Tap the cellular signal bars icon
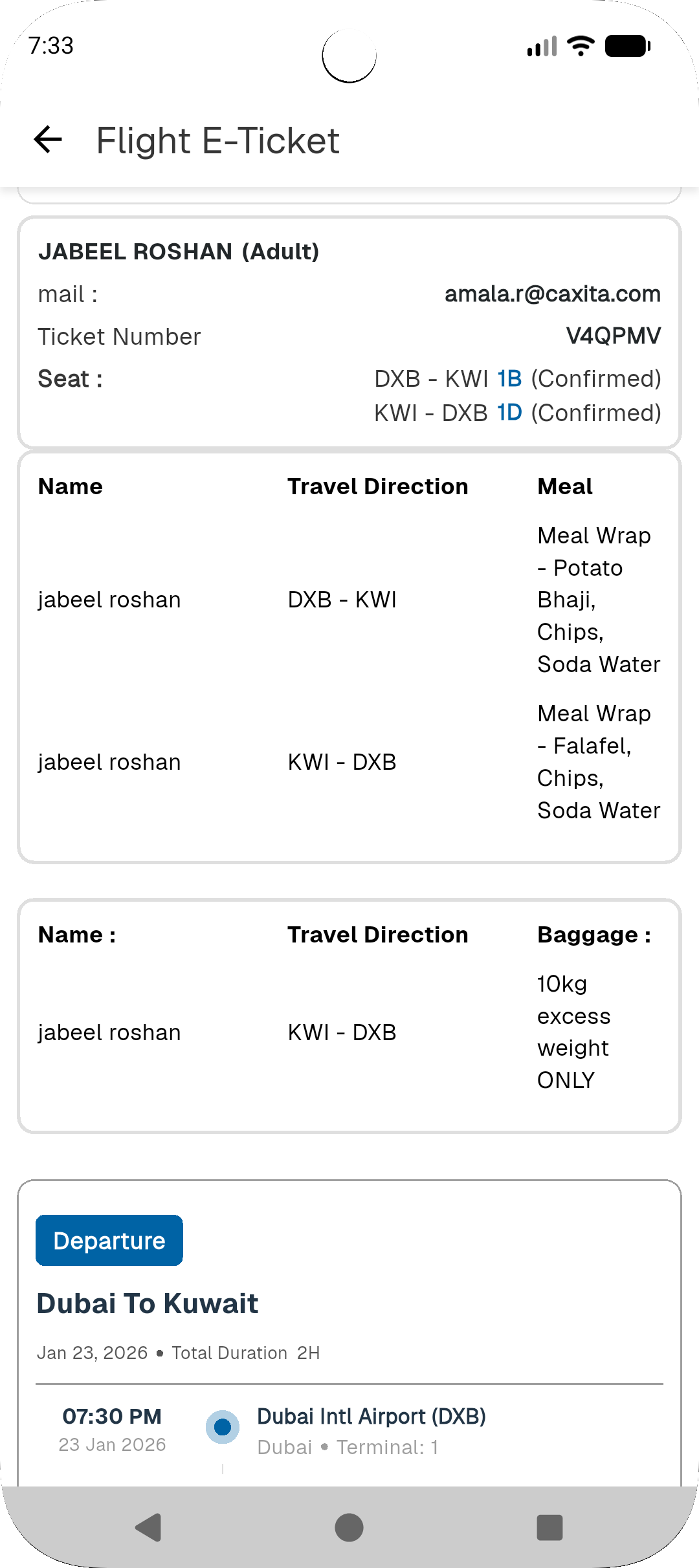Viewport: 699px width, 1568px height. tap(542, 47)
